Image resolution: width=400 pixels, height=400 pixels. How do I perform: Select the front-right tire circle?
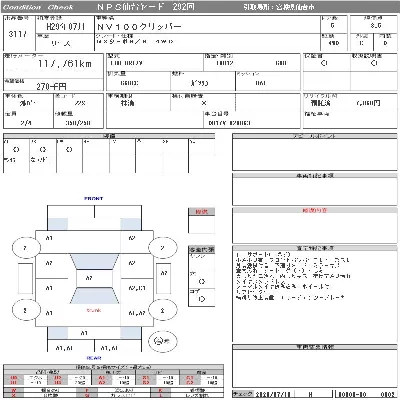(162, 248)
